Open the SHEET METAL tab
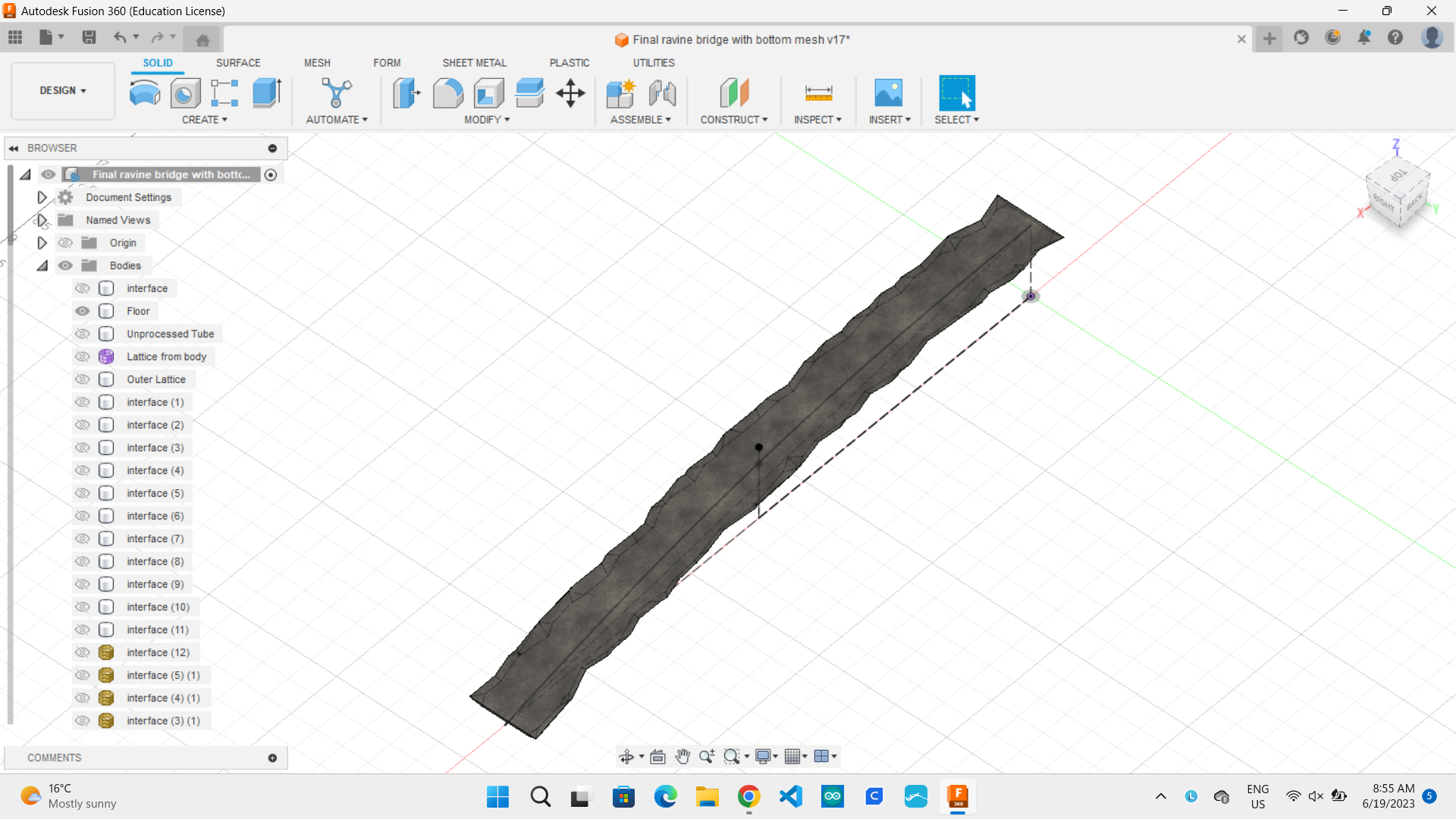The height and width of the screenshot is (819, 1456). tap(474, 63)
